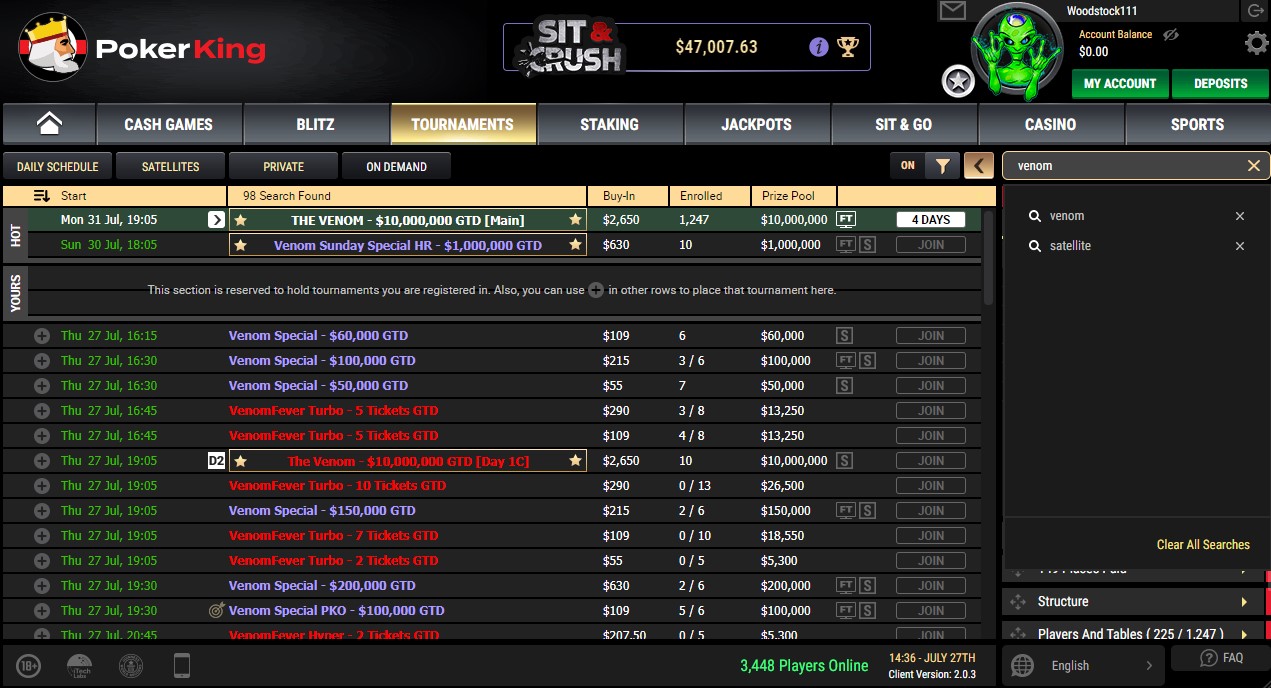The height and width of the screenshot is (688, 1271).
Task: Click FT icon on THE VENOM Main row
Action: [x=846, y=220]
